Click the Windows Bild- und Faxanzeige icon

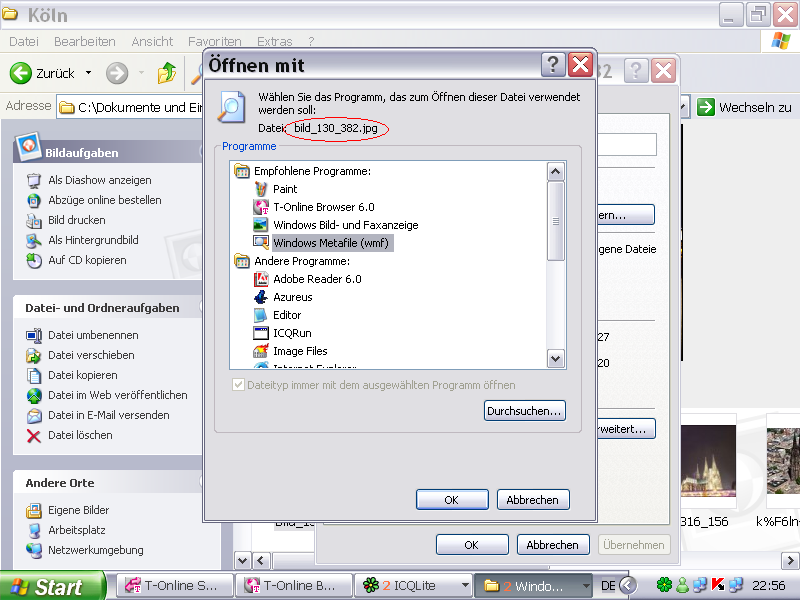[261, 225]
